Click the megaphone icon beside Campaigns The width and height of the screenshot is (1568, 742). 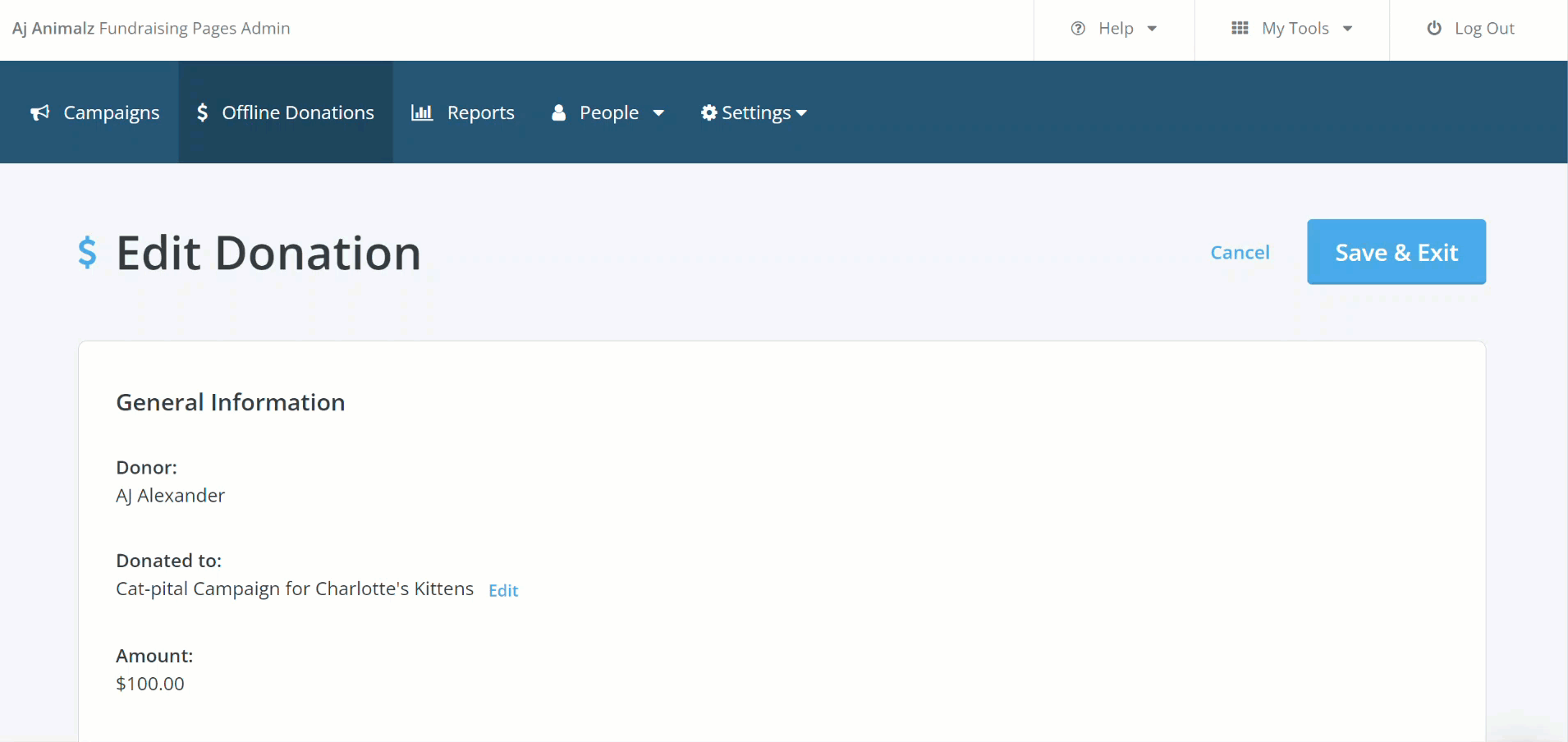39,112
